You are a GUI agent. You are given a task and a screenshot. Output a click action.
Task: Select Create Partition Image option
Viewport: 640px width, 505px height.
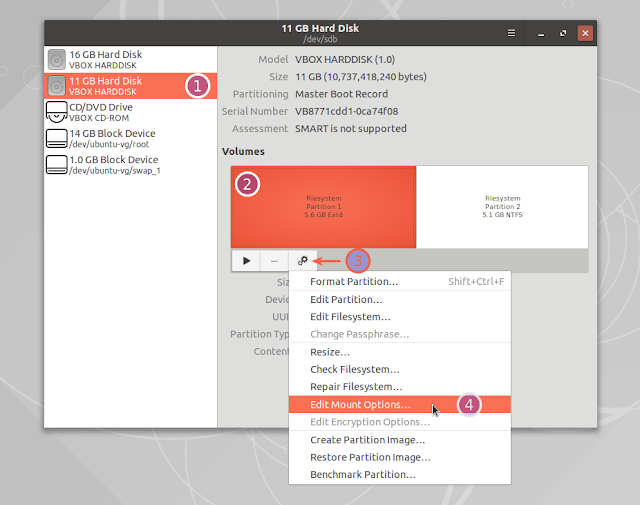pyautogui.click(x=367, y=440)
